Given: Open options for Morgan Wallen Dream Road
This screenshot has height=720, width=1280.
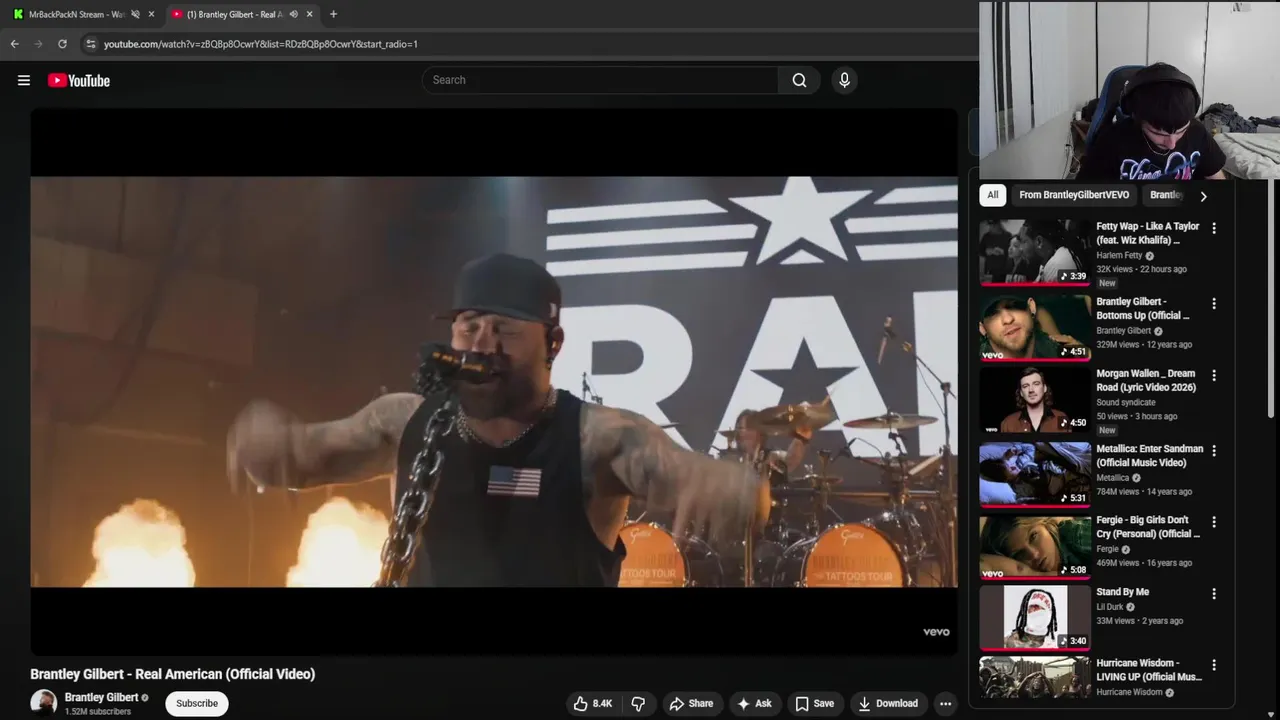Looking at the screenshot, I should point(1214,375).
